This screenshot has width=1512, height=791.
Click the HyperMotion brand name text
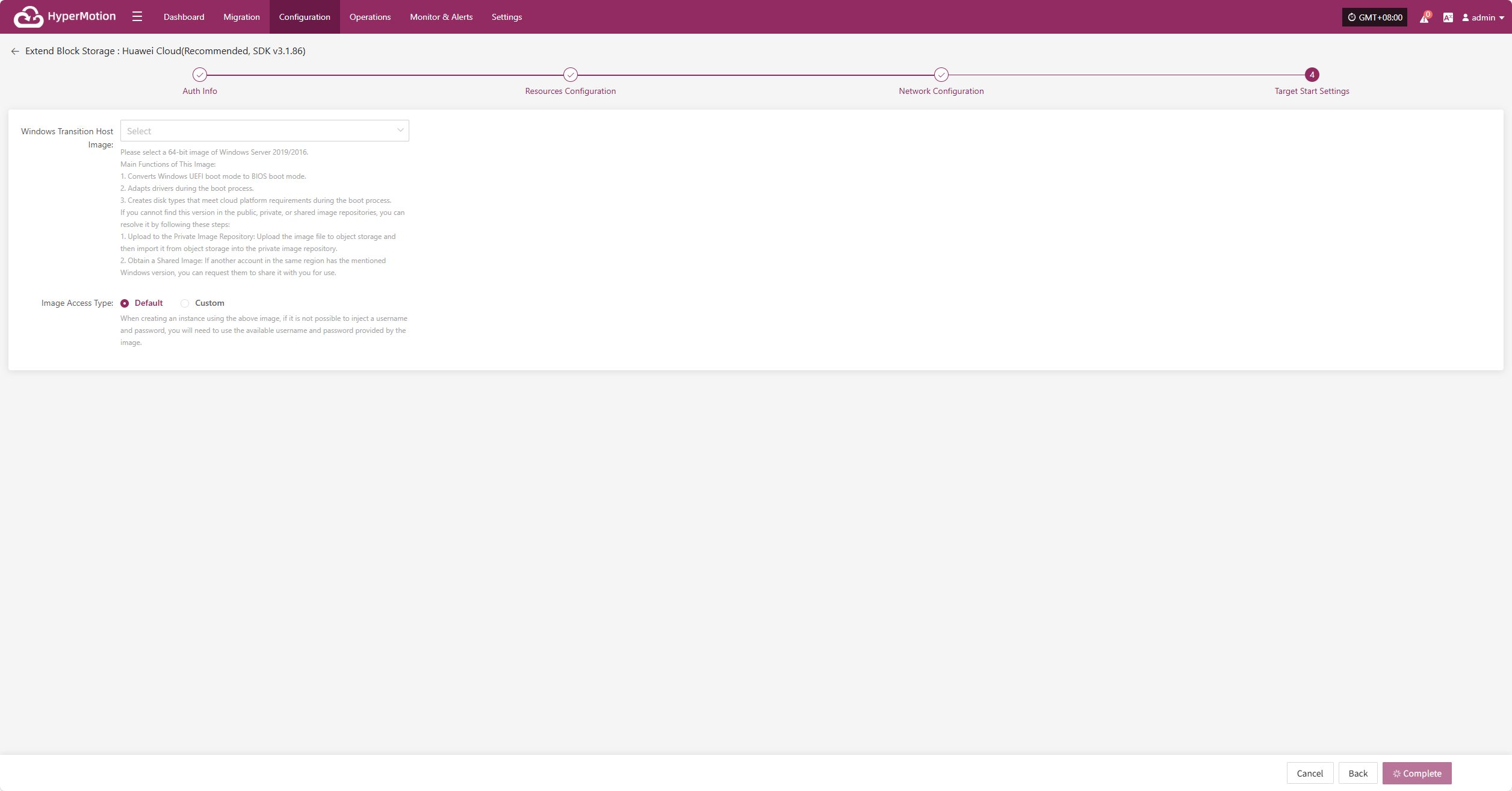(82, 16)
